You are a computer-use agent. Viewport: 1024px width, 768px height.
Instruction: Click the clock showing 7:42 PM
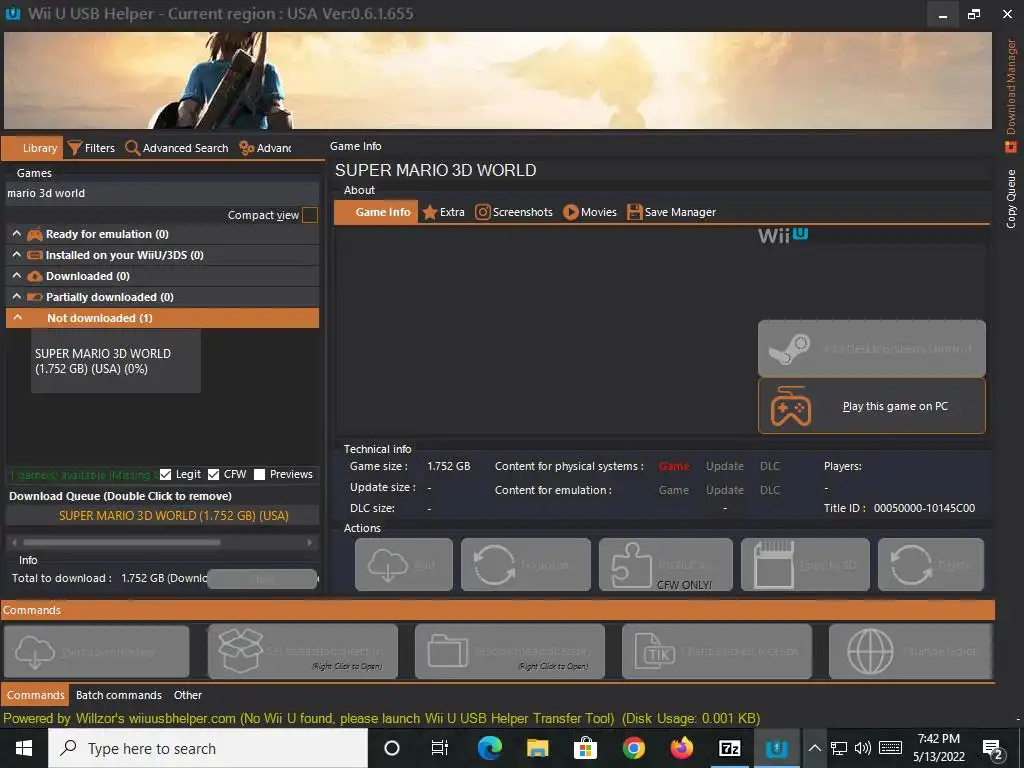(x=938, y=739)
